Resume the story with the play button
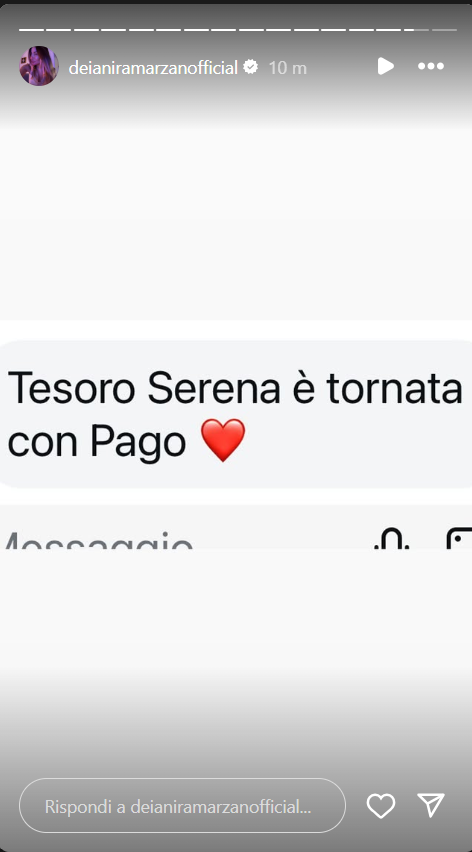The width and height of the screenshot is (472, 852). coord(386,66)
